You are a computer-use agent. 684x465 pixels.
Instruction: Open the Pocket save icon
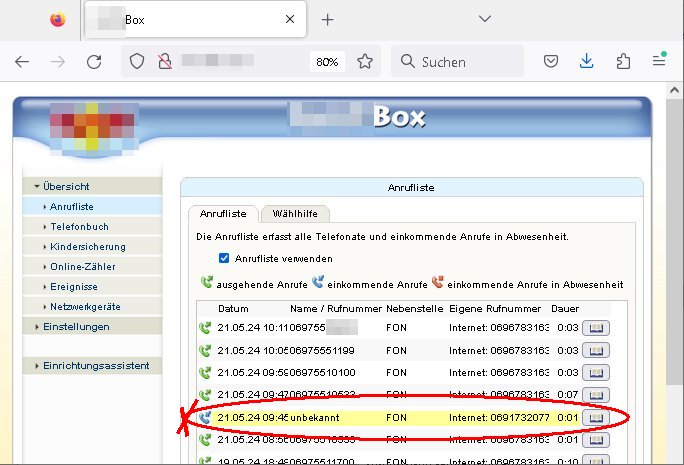click(551, 62)
